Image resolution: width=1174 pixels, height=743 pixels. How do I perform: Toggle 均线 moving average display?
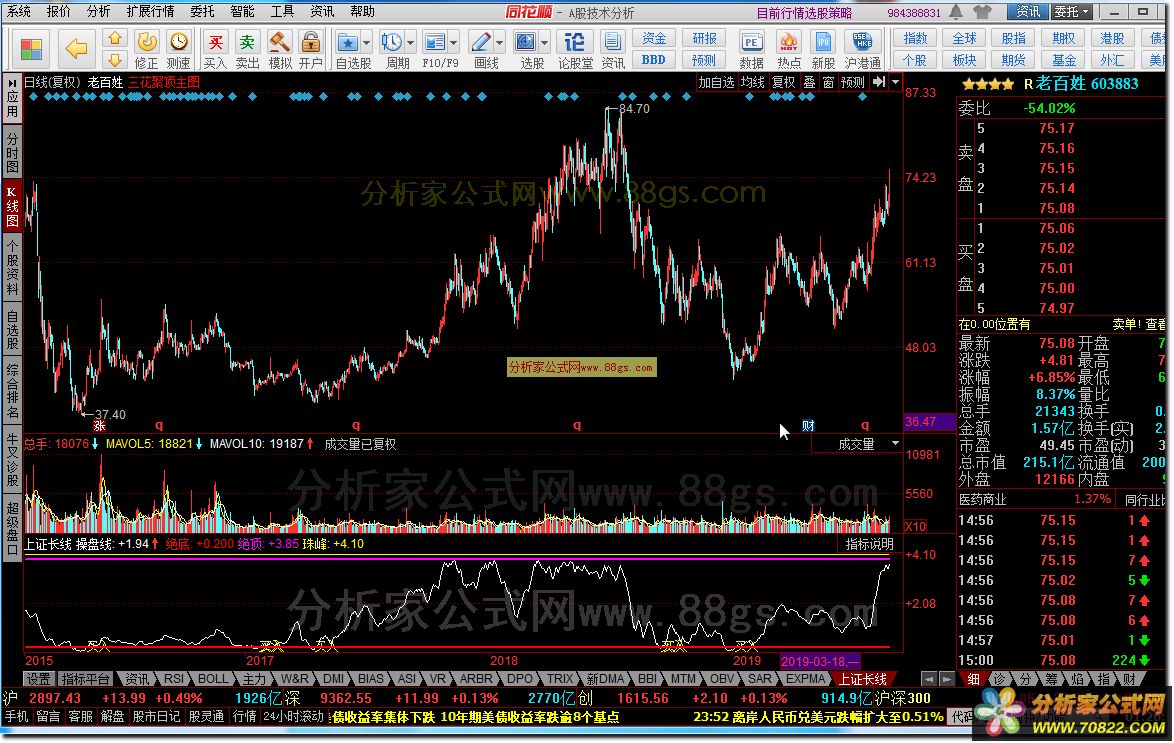752,82
